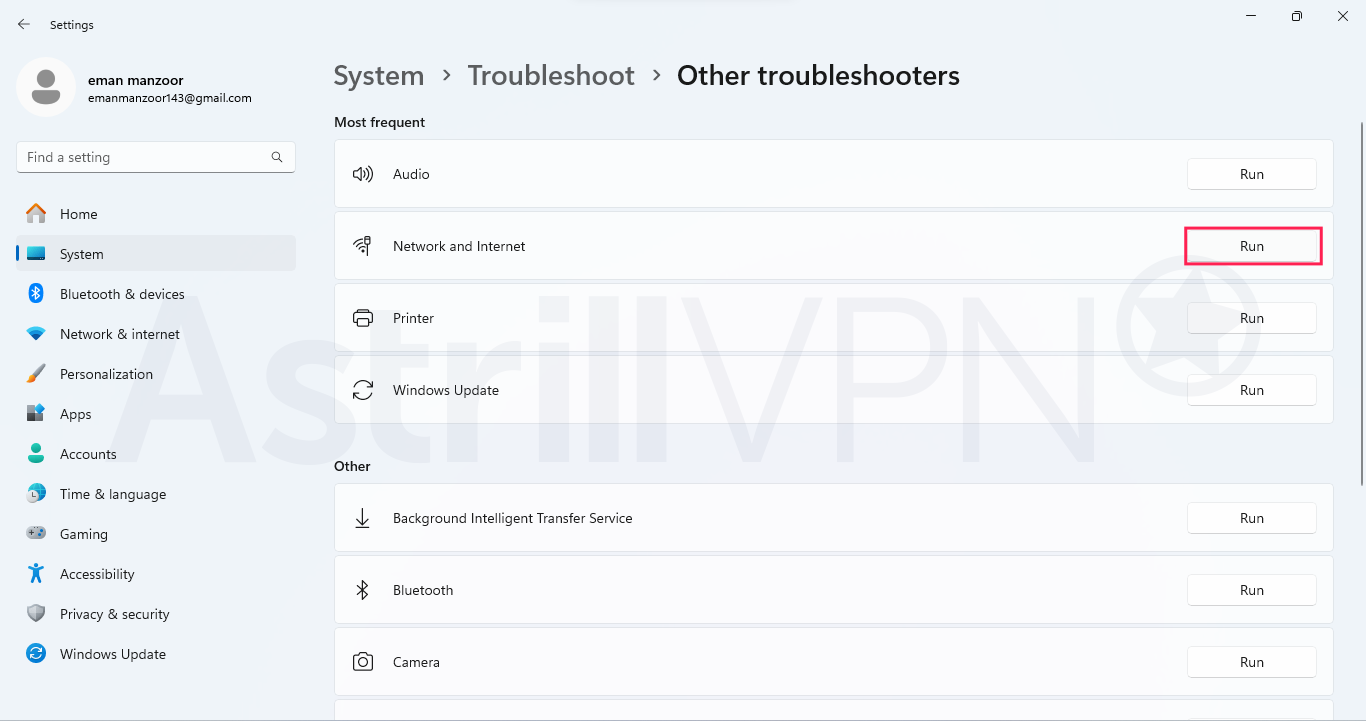Image resolution: width=1366 pixels, height=721 pixels.
Task: Click the Camera row label
Action: 416,662
